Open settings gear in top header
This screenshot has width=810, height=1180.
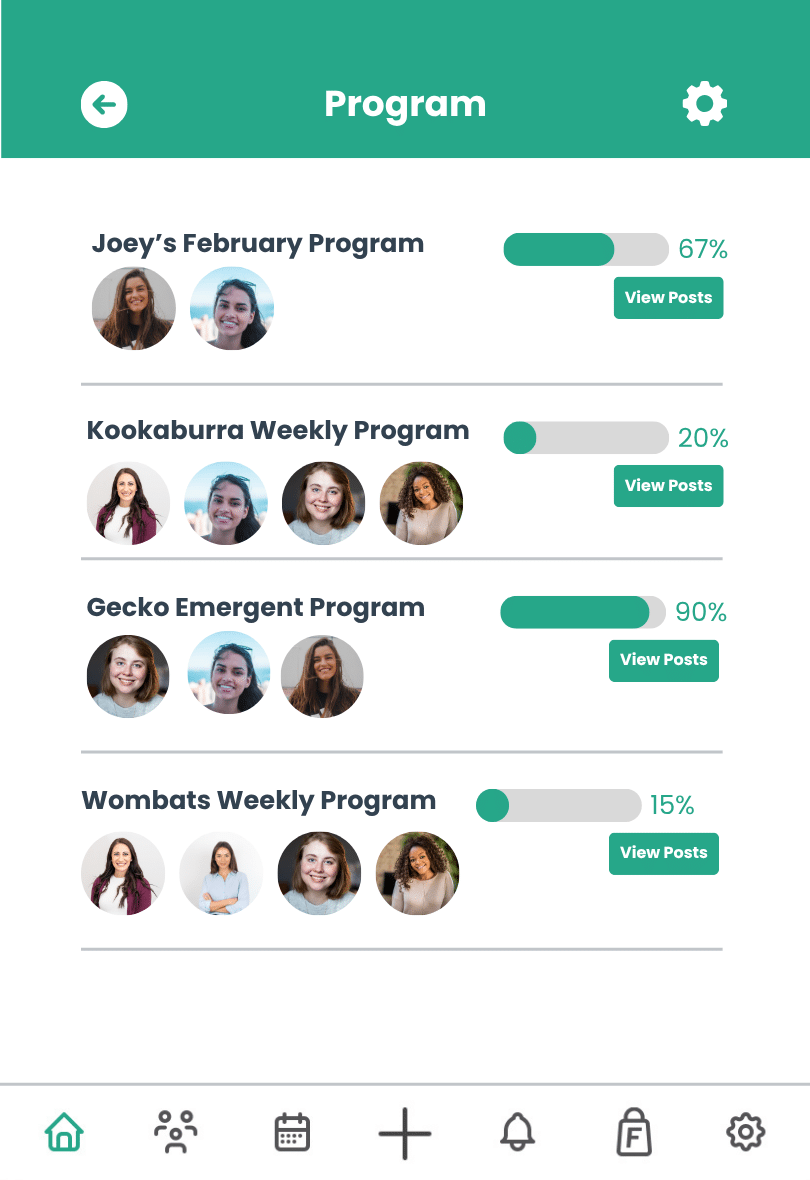(x=705, y=104)
